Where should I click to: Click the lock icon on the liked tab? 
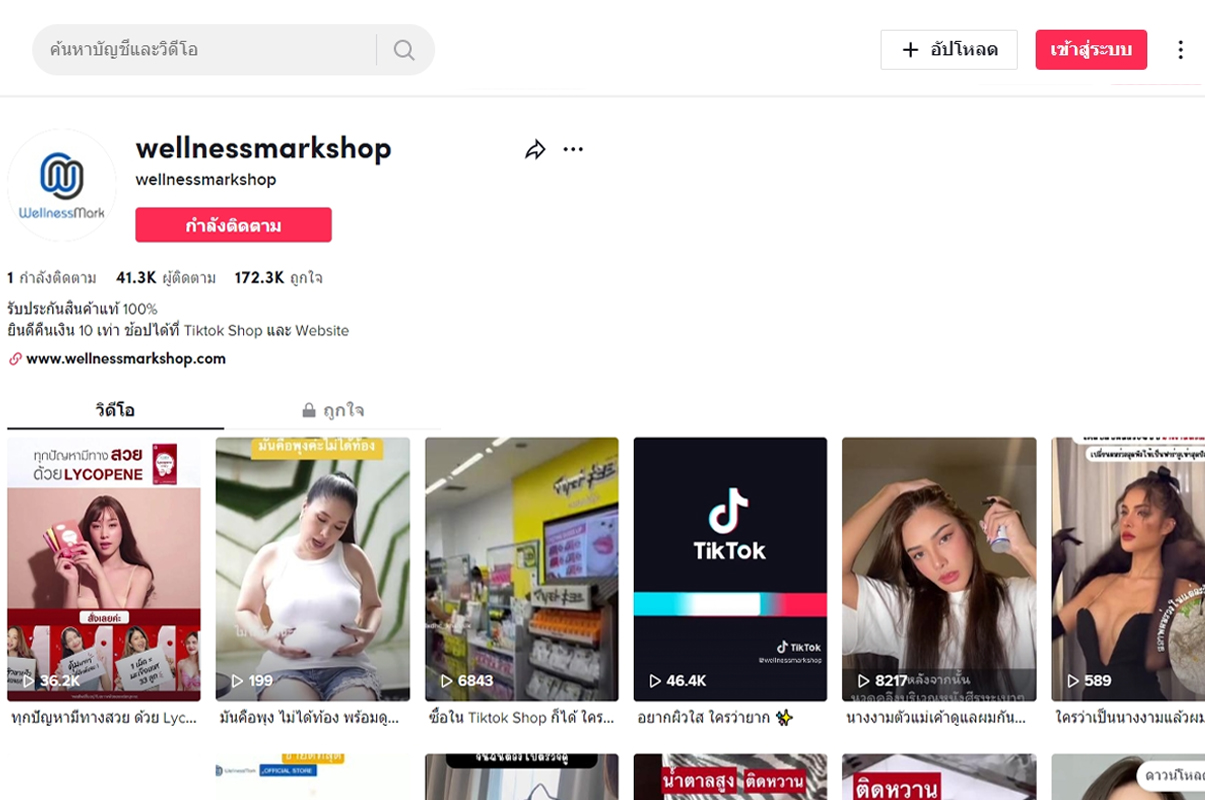coord(309,411)
